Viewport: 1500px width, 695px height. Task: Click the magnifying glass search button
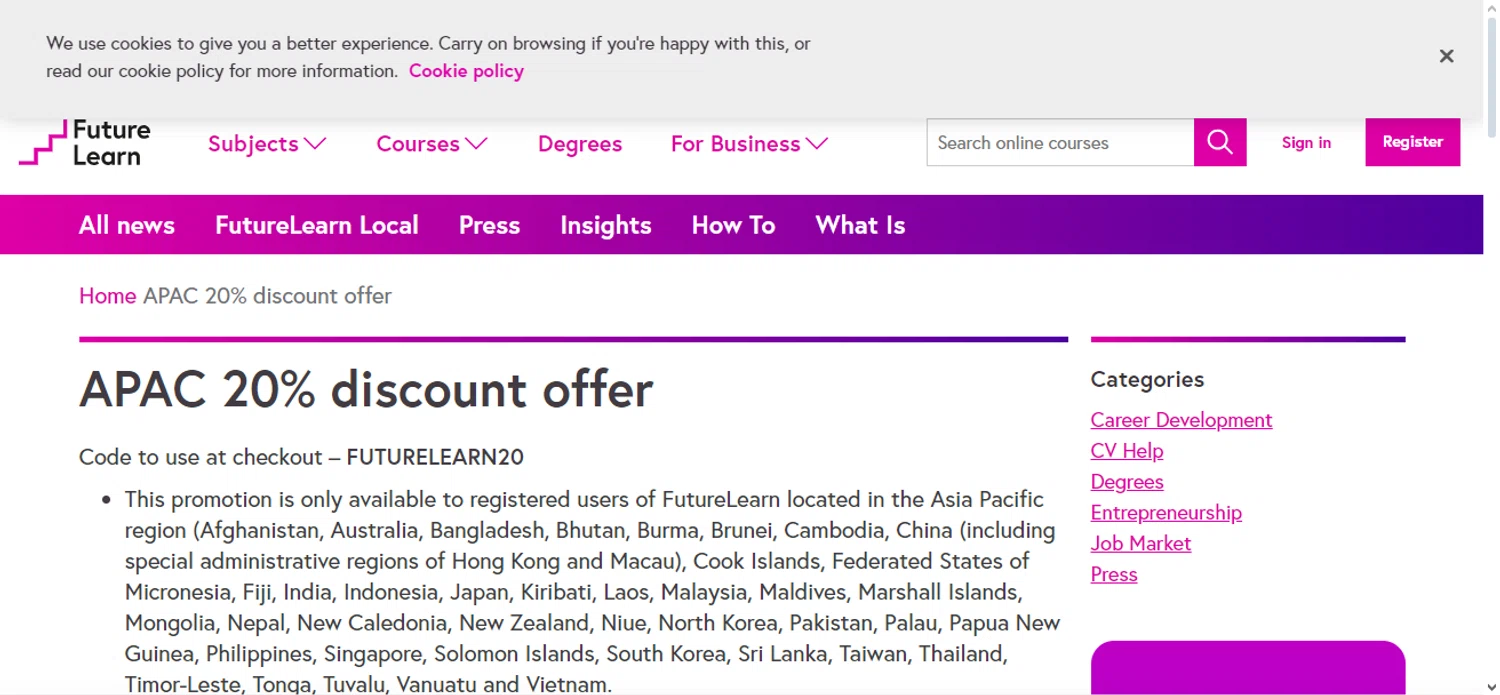point(1220,142)
